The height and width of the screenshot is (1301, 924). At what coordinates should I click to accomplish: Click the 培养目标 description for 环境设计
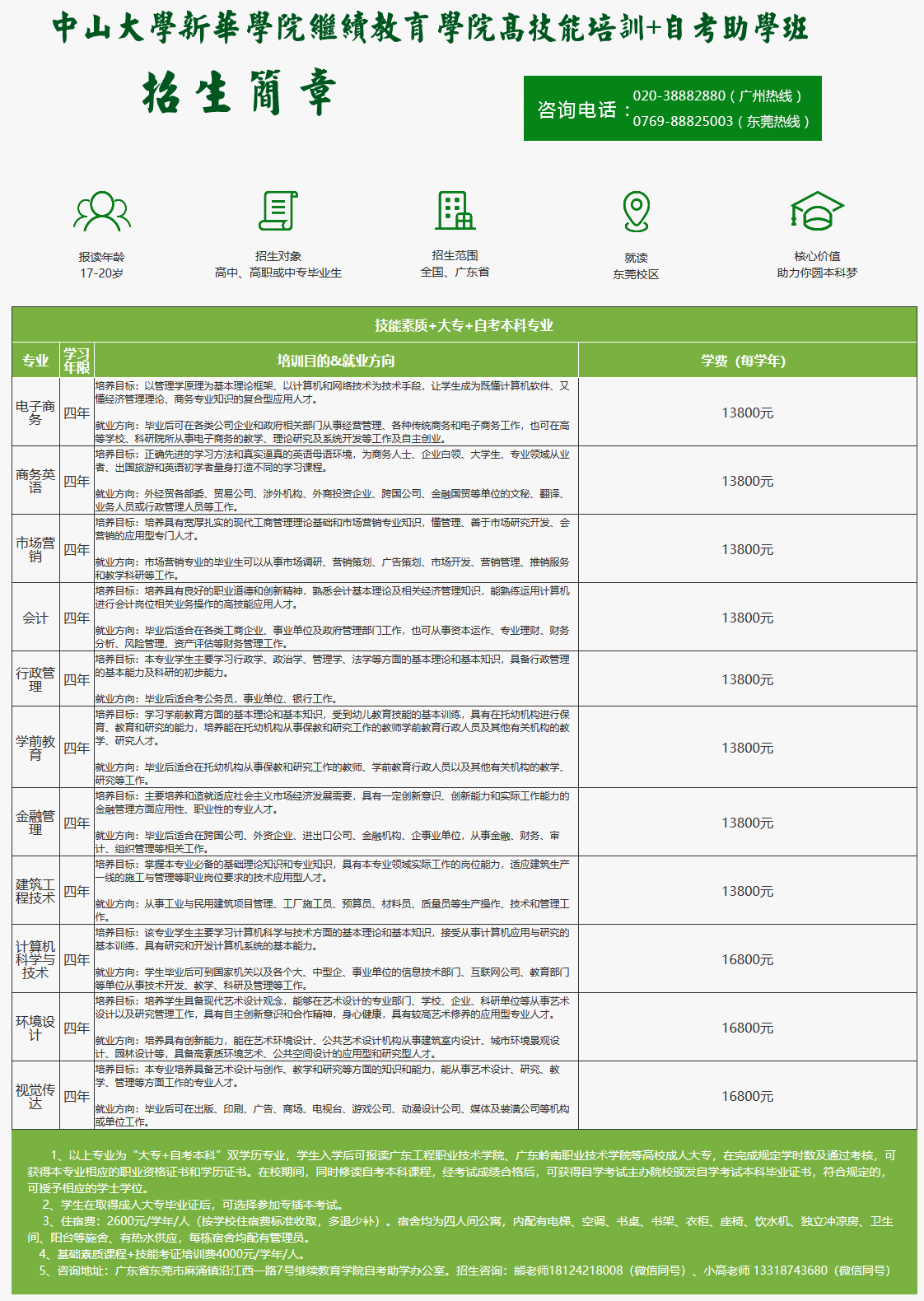[332, 1007]
